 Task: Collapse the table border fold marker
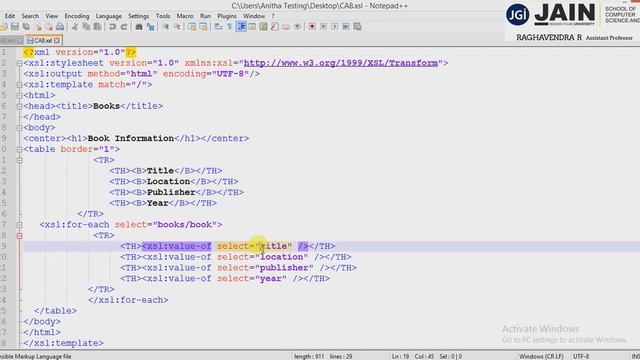19,149
